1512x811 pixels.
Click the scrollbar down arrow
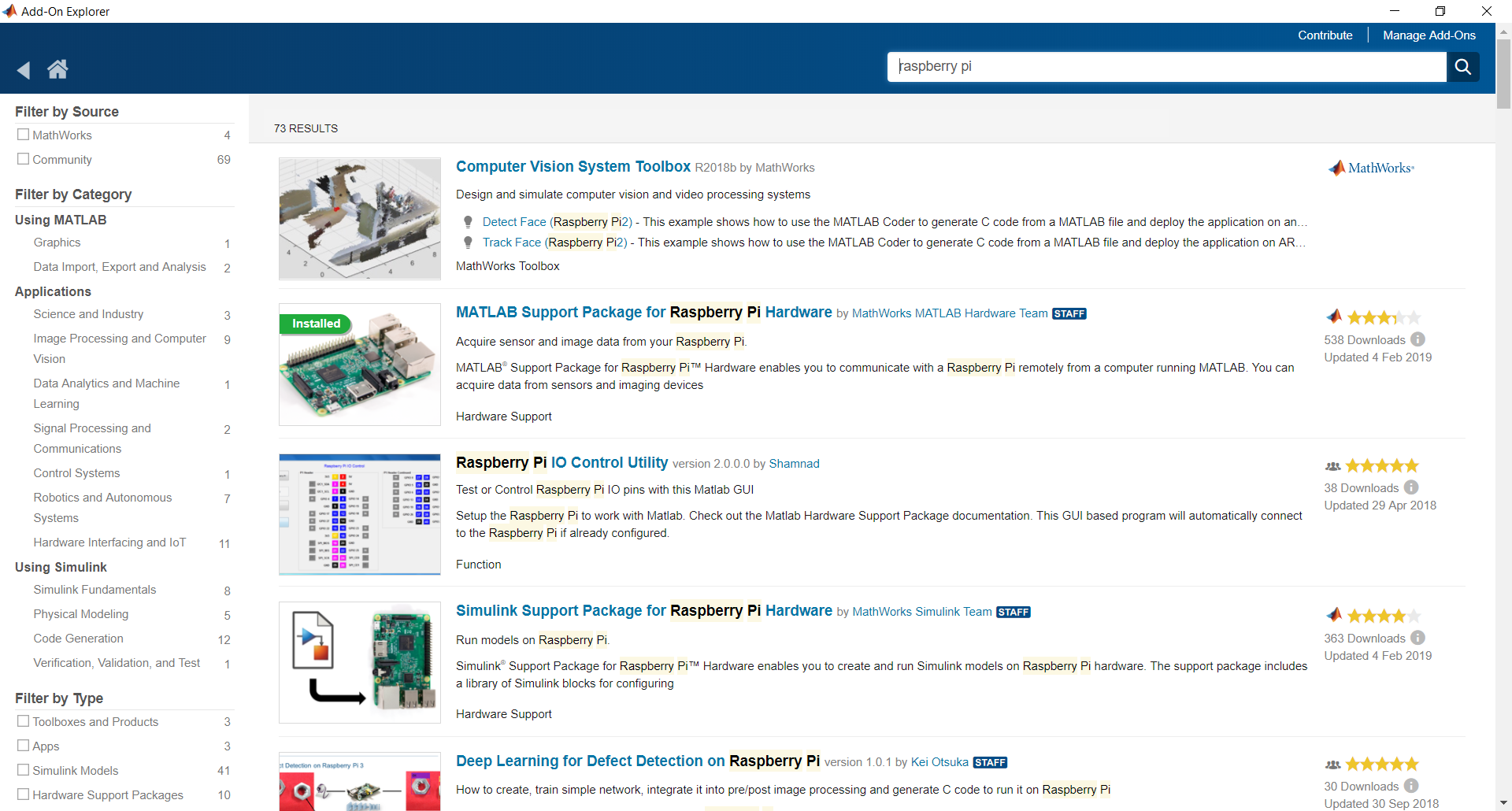tap(1503, 803)
